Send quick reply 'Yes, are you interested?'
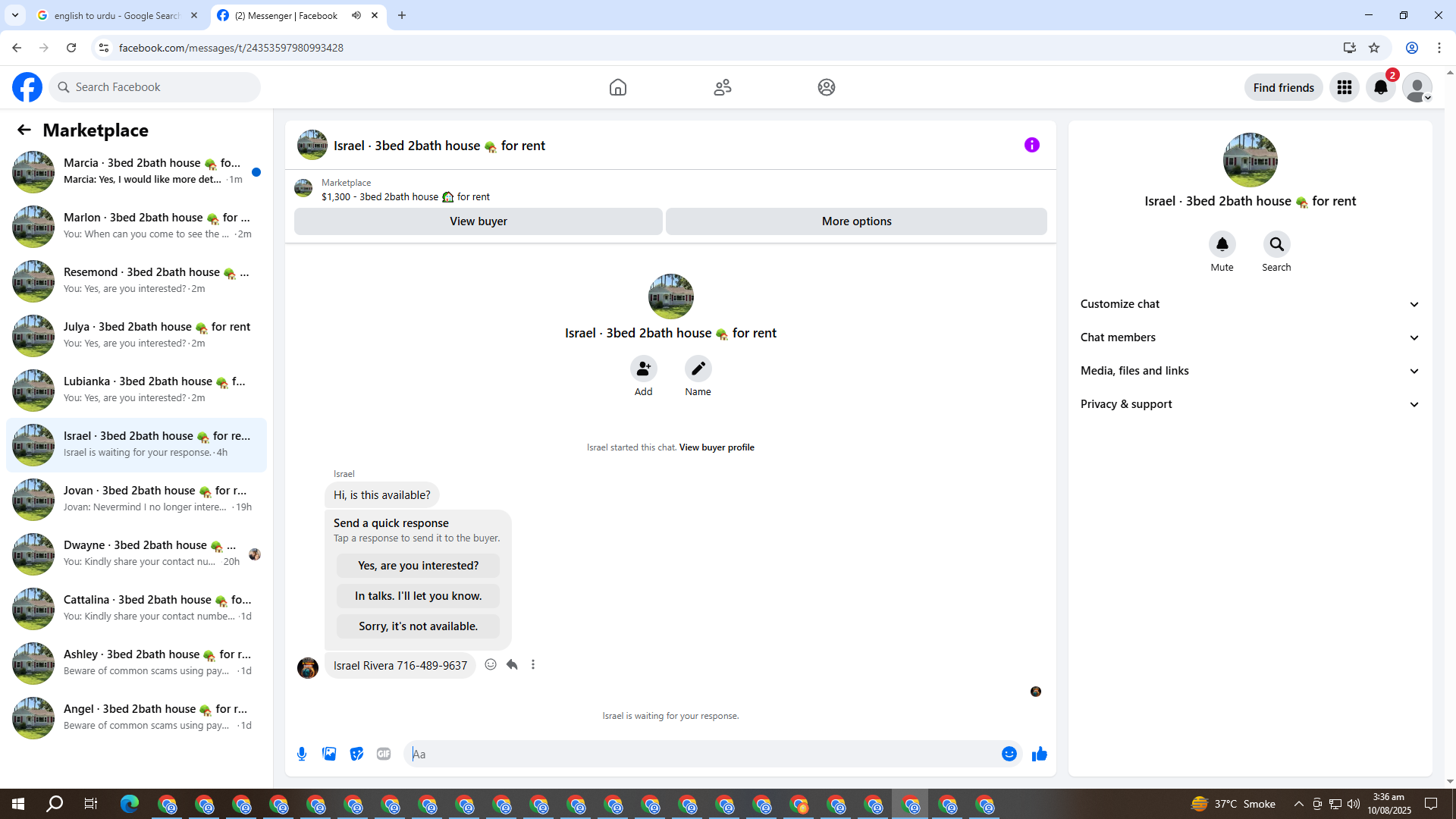This screenshot has width=1456, height=819. coord(418,566)
